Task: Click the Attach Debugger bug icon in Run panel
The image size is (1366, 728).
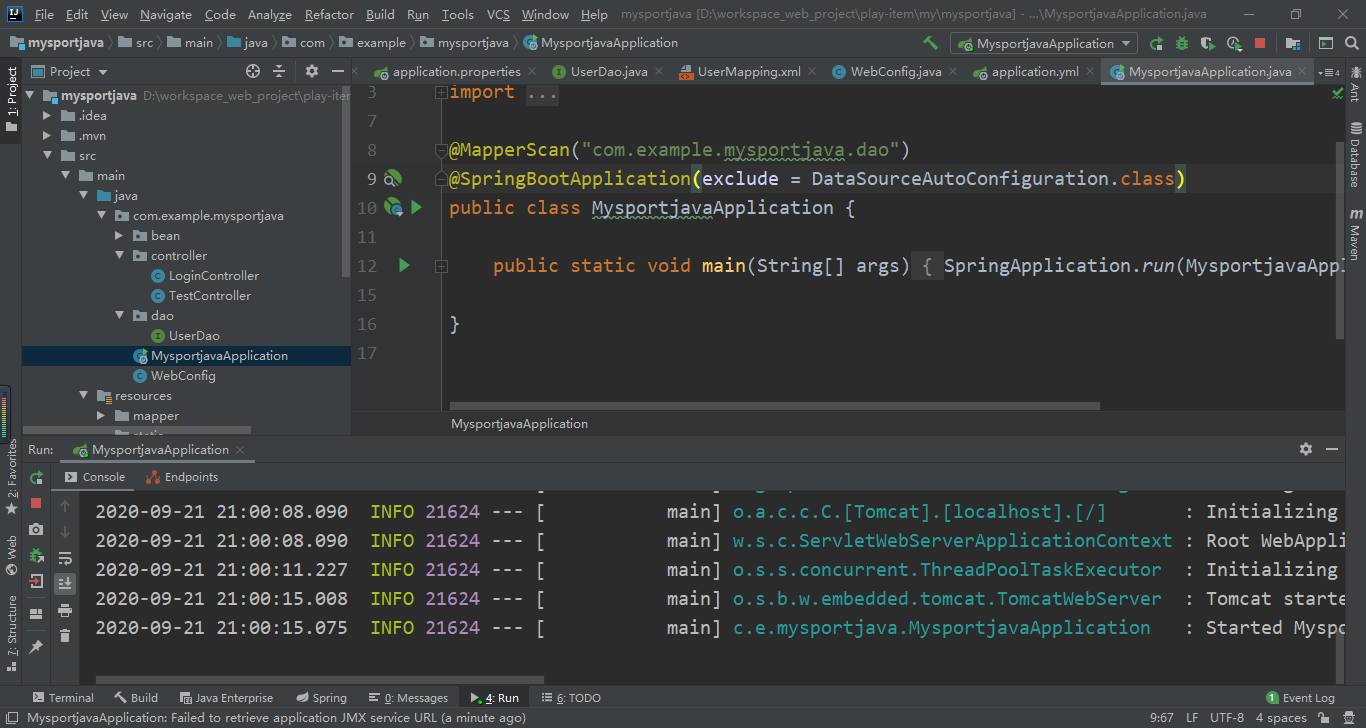Action: tap(36, 555)
